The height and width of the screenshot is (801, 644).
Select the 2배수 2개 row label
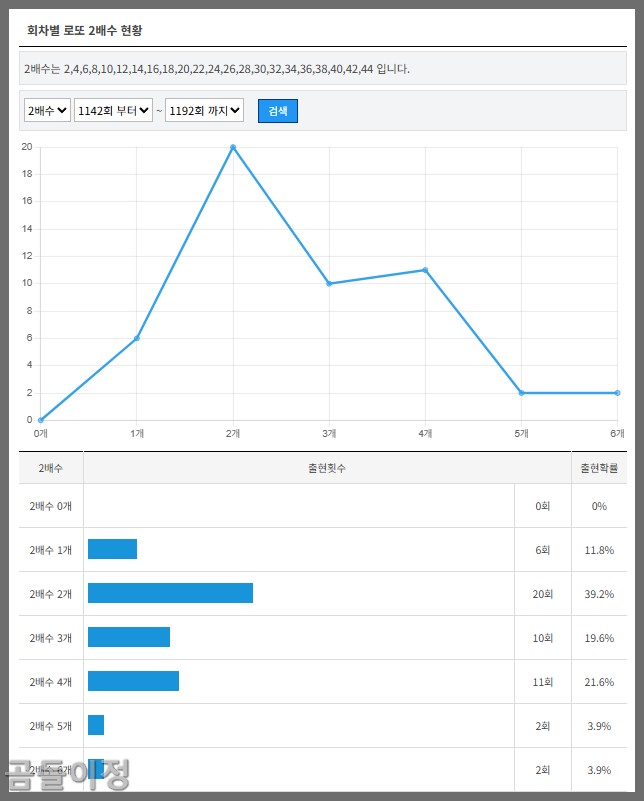(x=51, y=594)
